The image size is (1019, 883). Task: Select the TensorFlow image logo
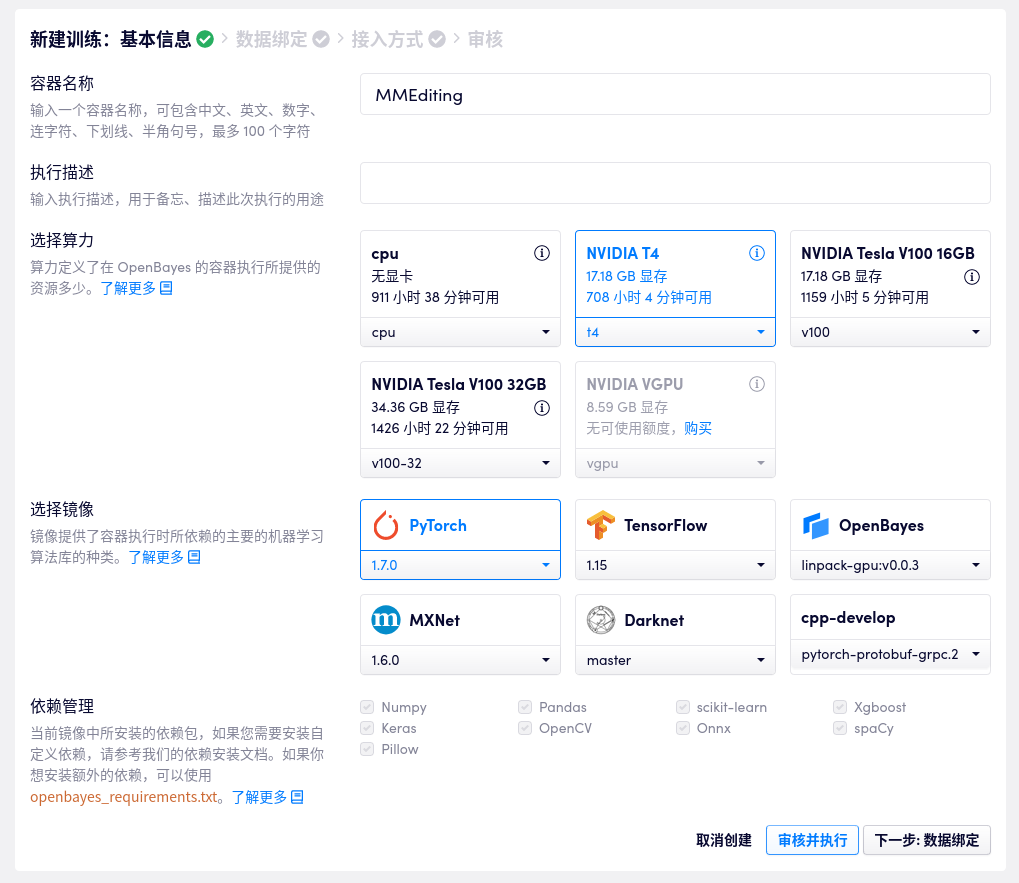601,525
